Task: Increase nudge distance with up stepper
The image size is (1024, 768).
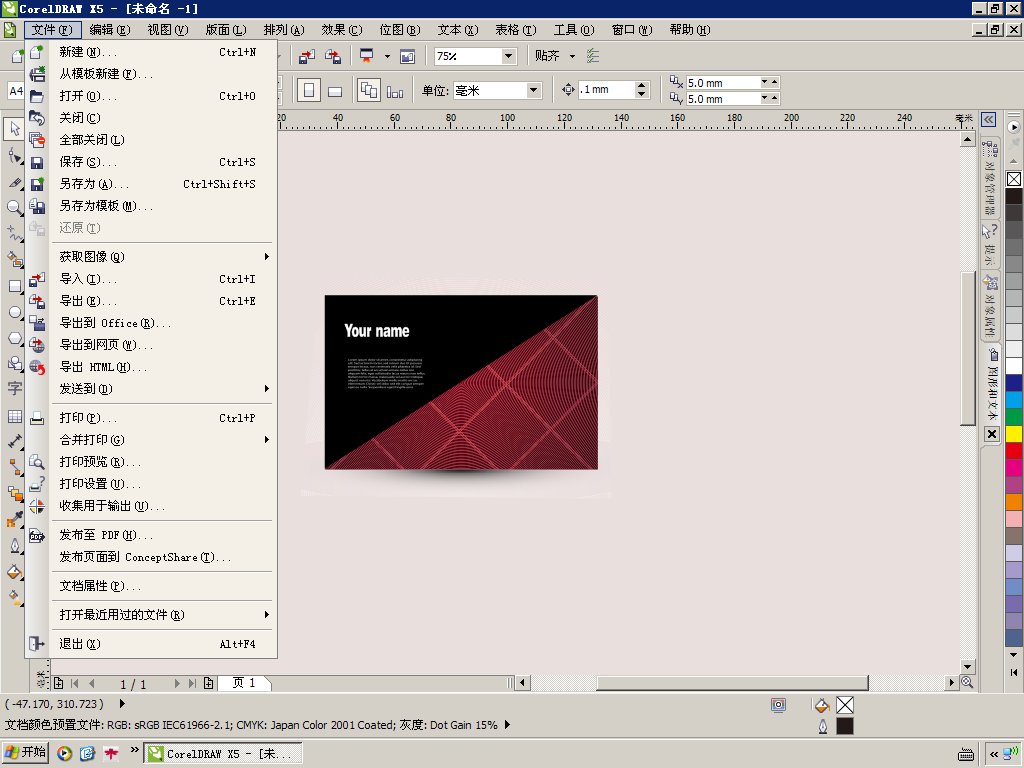Action: pos(641,86)
